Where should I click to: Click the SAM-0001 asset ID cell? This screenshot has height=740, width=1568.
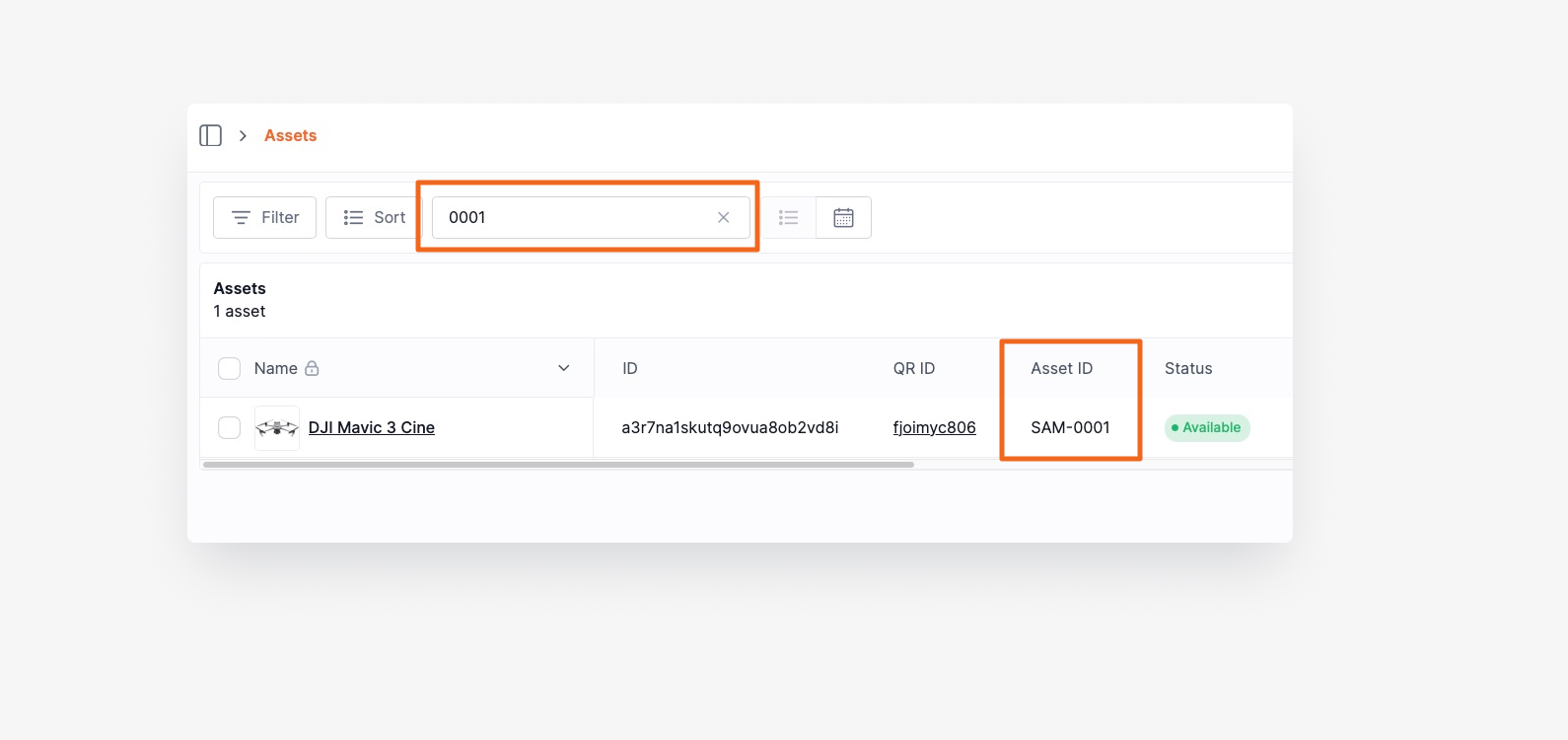click(1070, 427)
